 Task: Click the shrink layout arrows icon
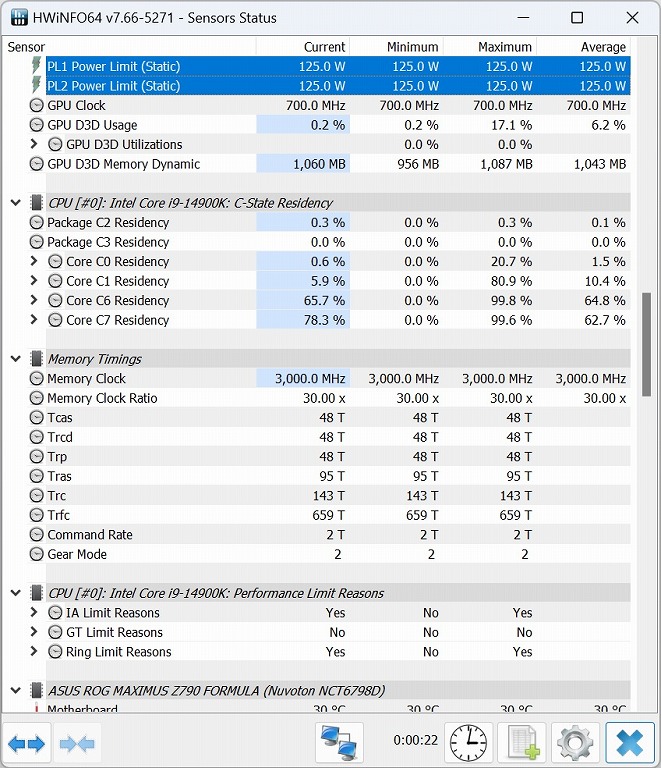point(78,743)
